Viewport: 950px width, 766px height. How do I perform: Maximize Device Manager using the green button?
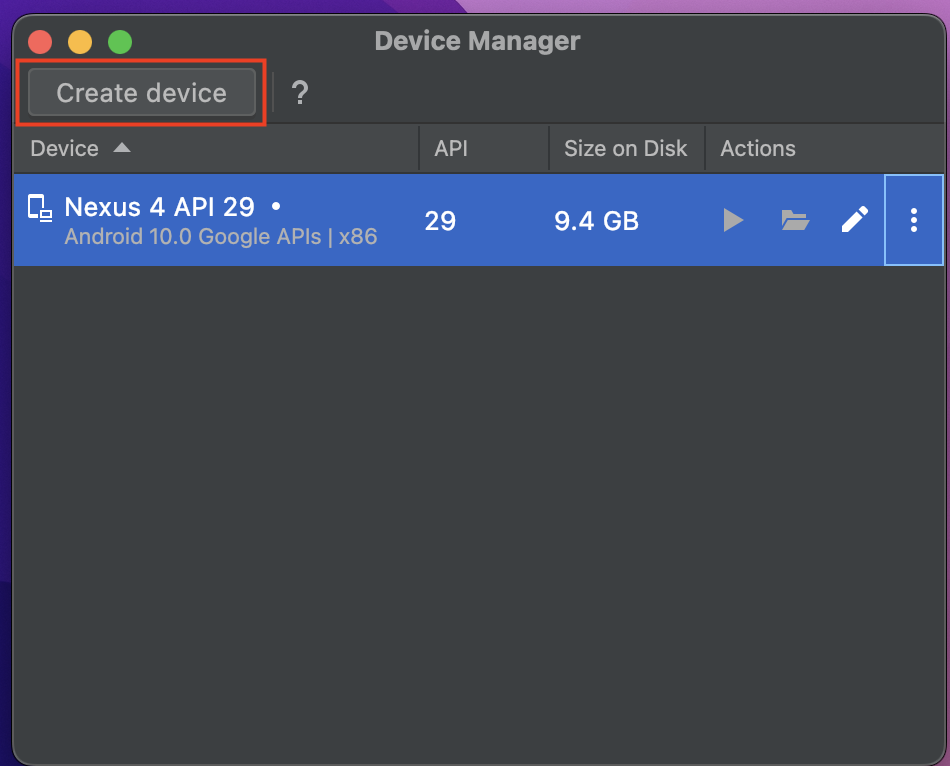(x=120, y=42)
